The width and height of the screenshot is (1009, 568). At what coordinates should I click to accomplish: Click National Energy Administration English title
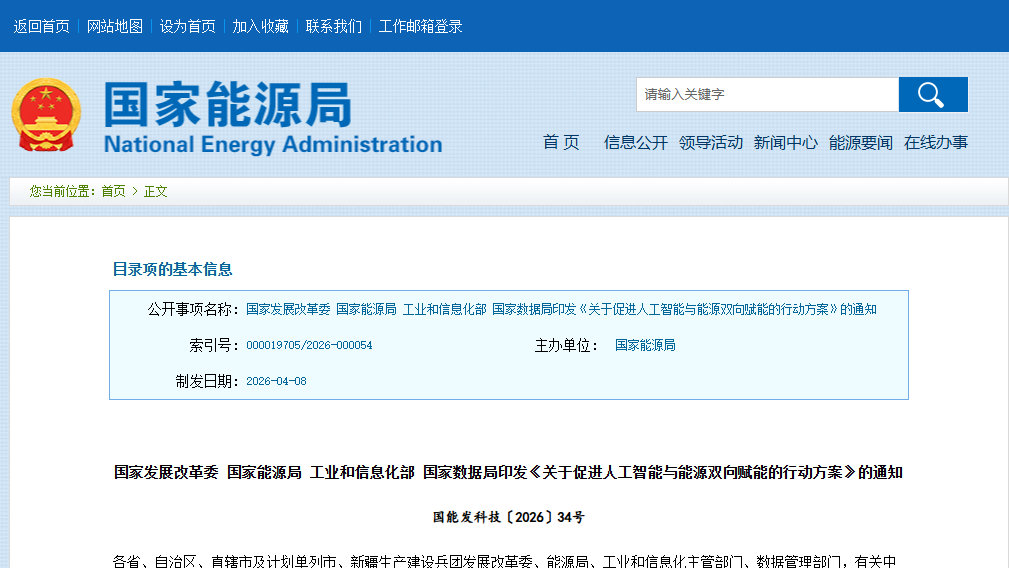pyautogui.click(x=273, y=144)
